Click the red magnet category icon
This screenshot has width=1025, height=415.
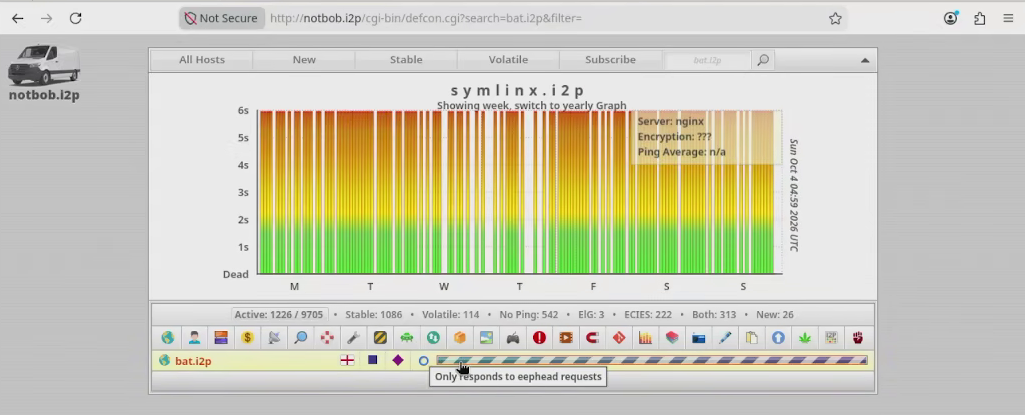click(x=592, y=338)
